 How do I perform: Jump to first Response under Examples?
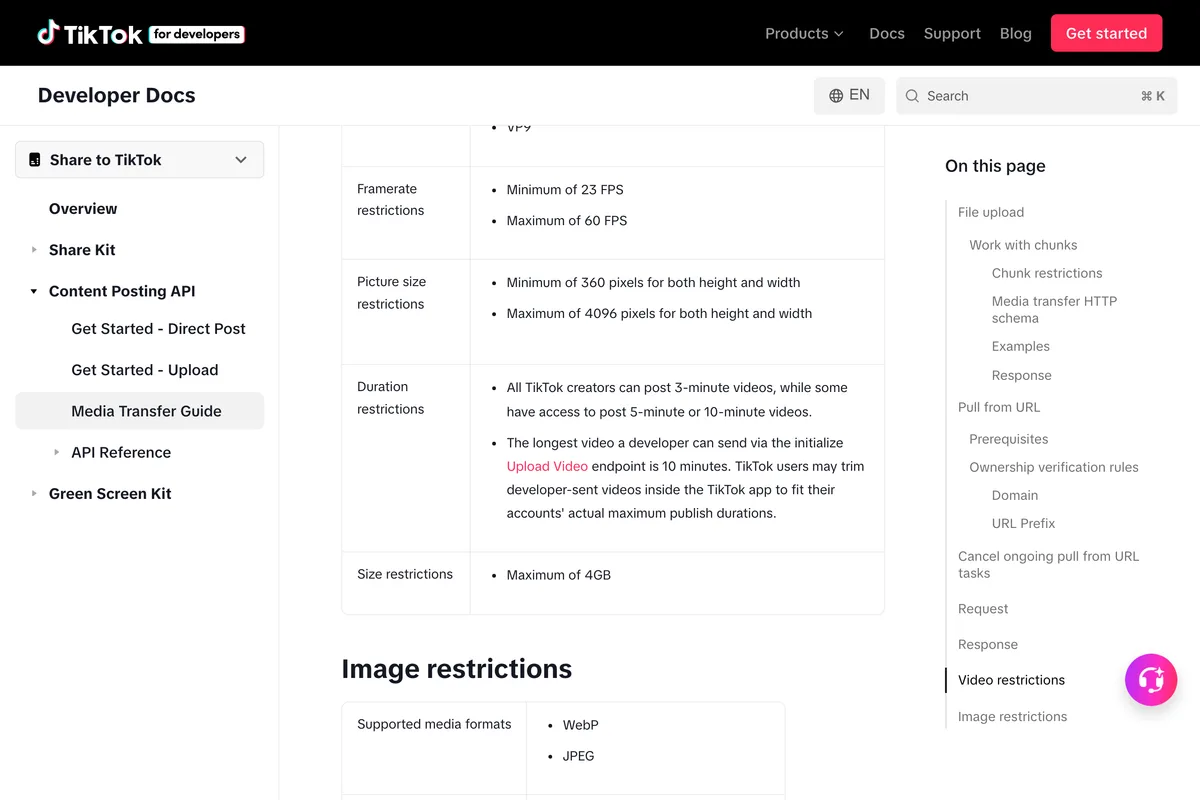pos(1022,376)
